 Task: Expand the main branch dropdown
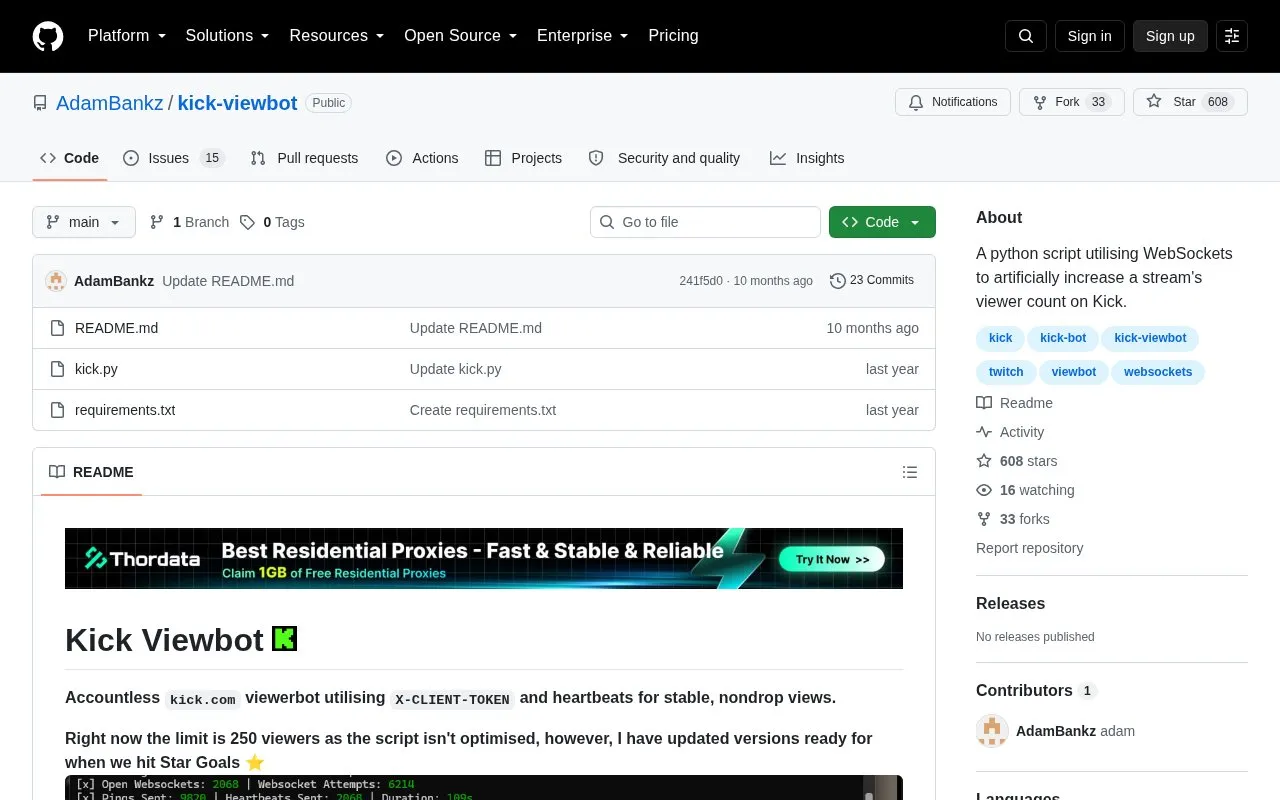(84, 222)
